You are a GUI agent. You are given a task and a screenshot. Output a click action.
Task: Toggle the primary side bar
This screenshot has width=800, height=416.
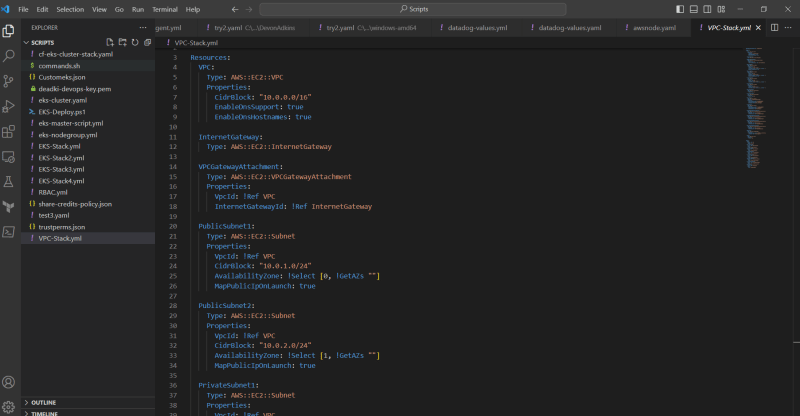[x=680, y=9]
